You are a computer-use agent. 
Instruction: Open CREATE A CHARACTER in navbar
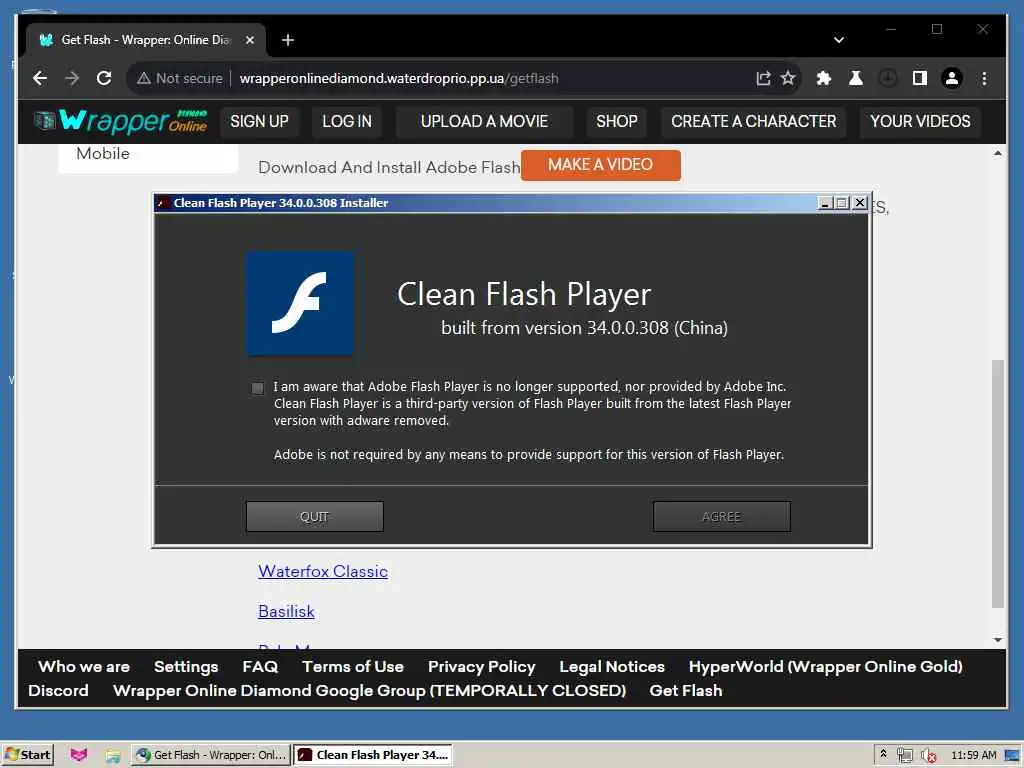[754, 121]
